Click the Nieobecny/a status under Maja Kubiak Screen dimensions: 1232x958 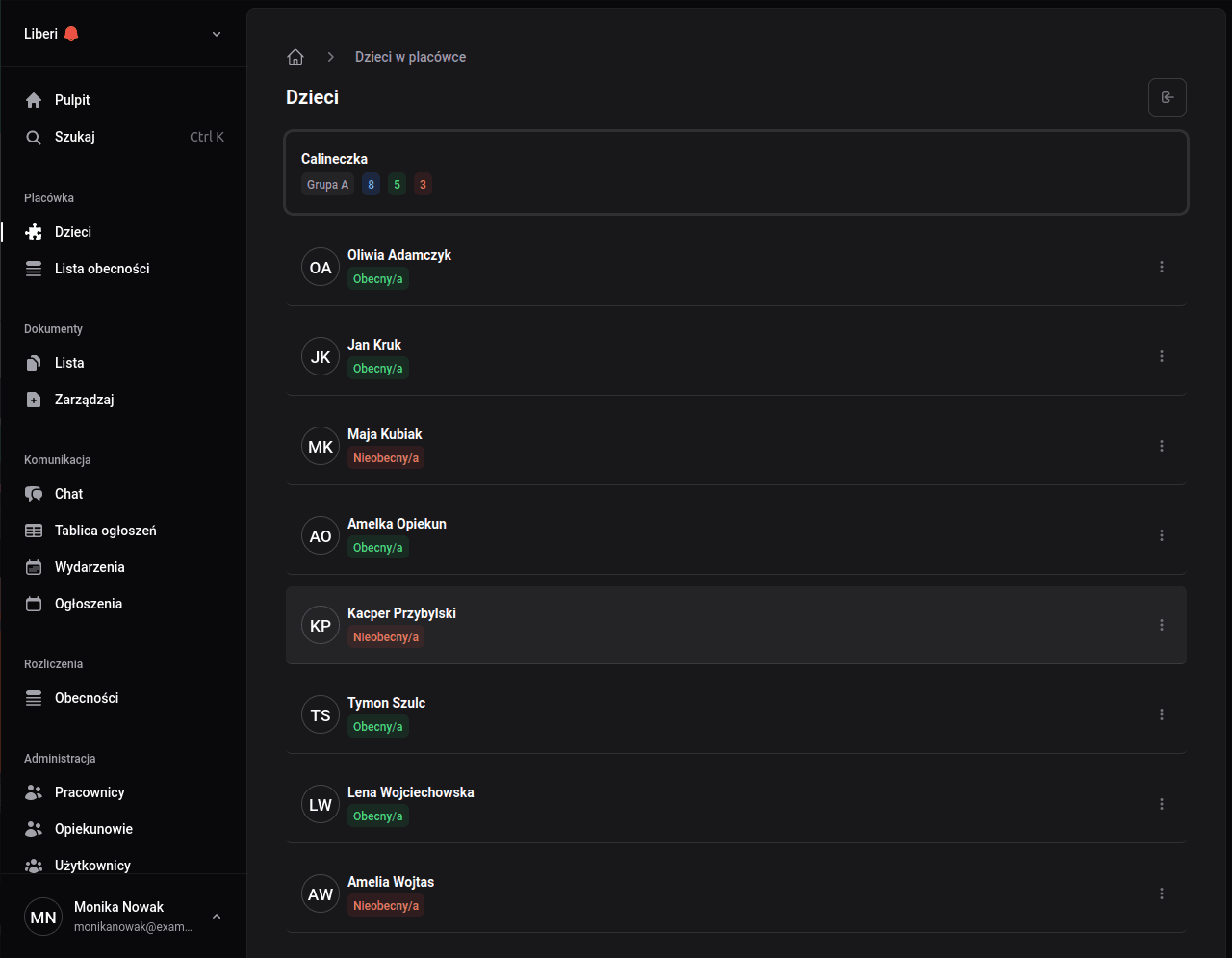click(386, 458)
